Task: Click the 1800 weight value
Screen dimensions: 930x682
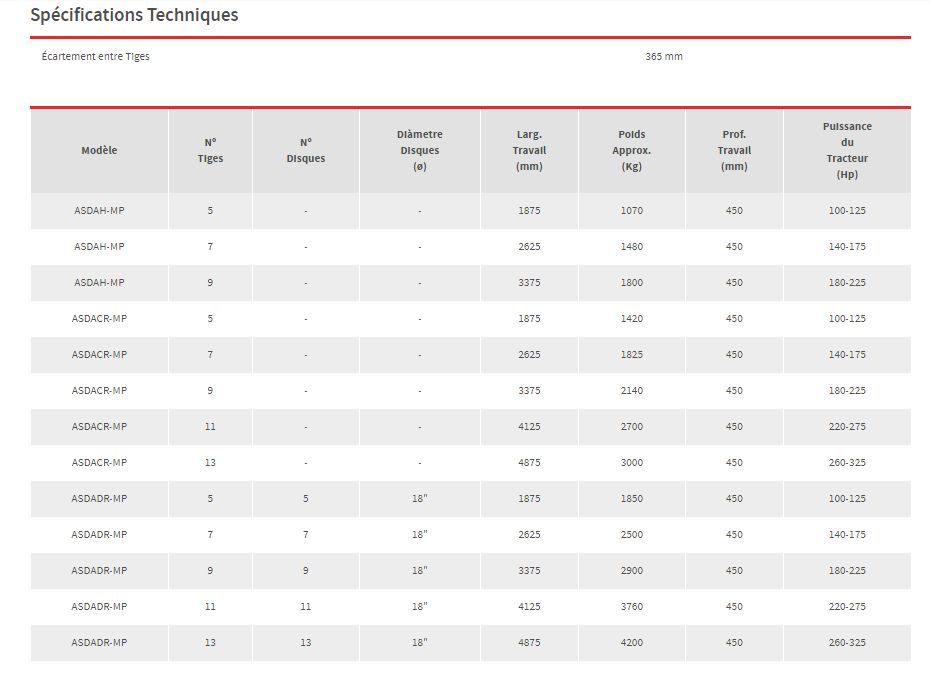Action: pos(632,283)
